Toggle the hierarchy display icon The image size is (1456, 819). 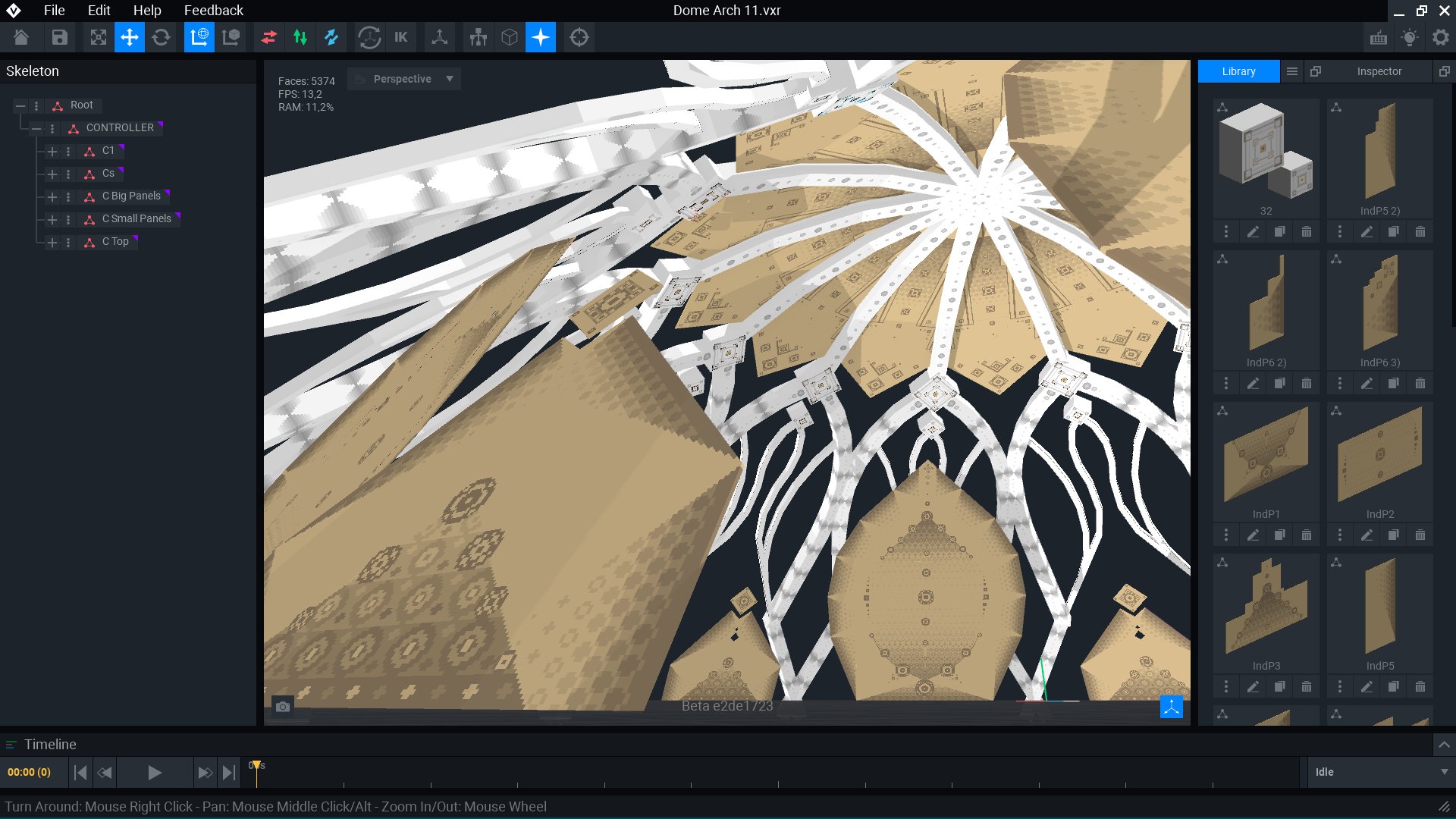478,37
